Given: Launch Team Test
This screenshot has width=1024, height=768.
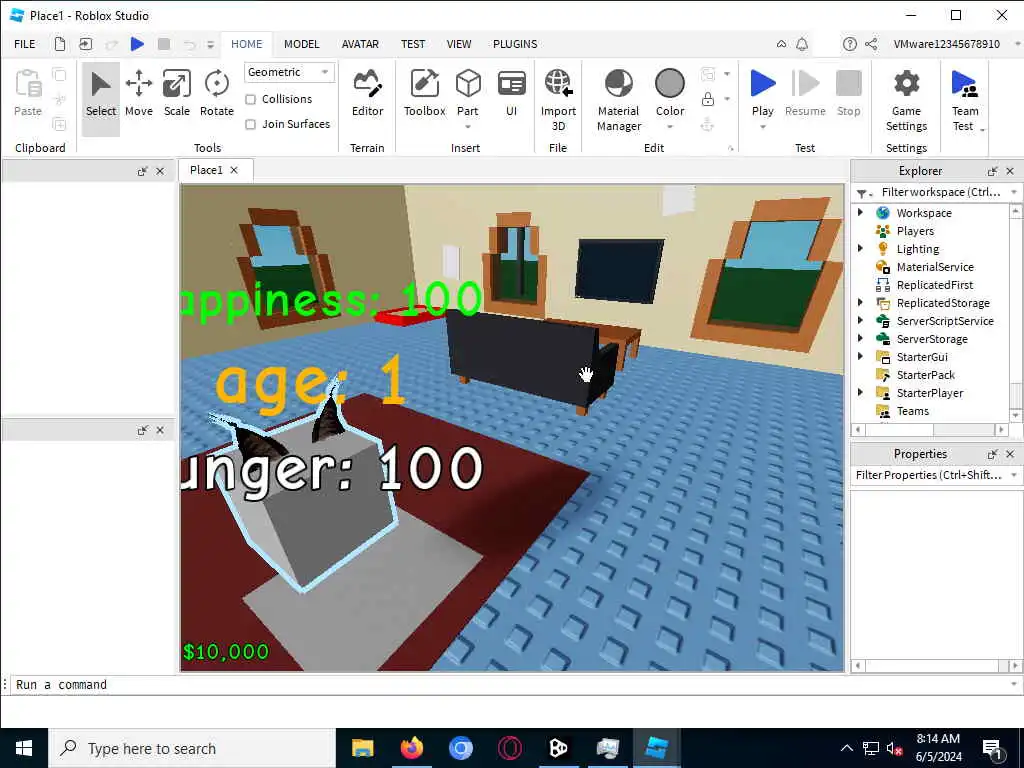Looking at the screenshot, I should pos(964,100).
